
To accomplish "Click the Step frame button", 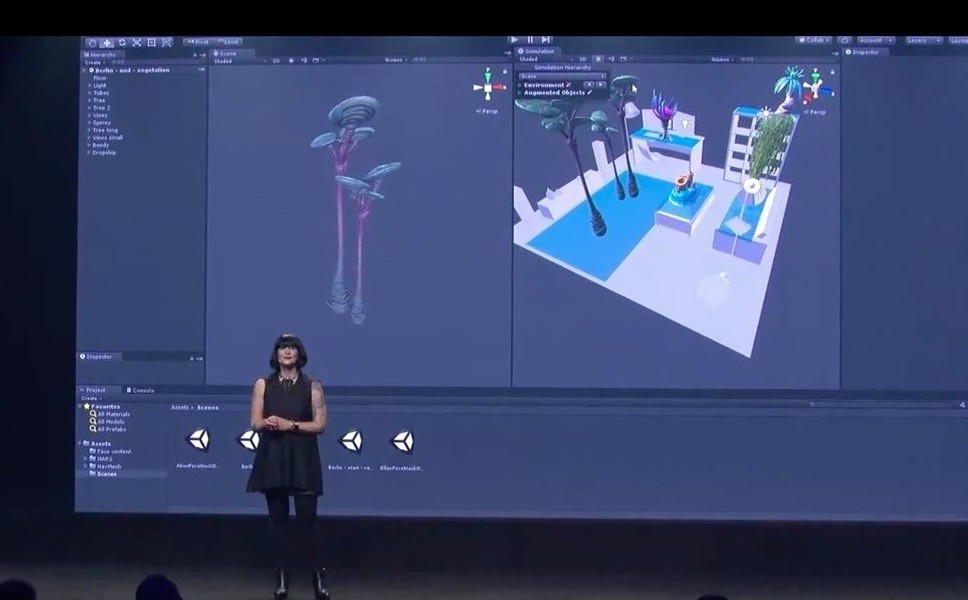I will coord(546,40).
